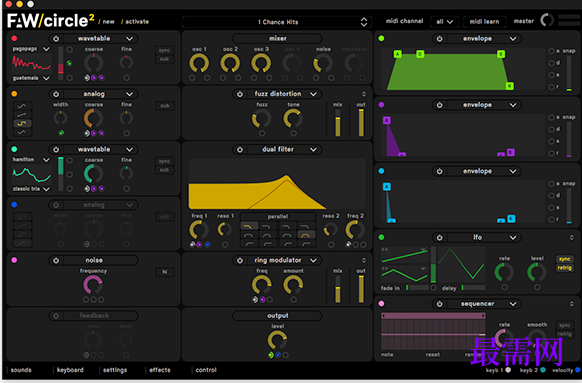Select the square waveform on oscillator 2
Viewport: 582px width, 383px height.
[22, 123]
